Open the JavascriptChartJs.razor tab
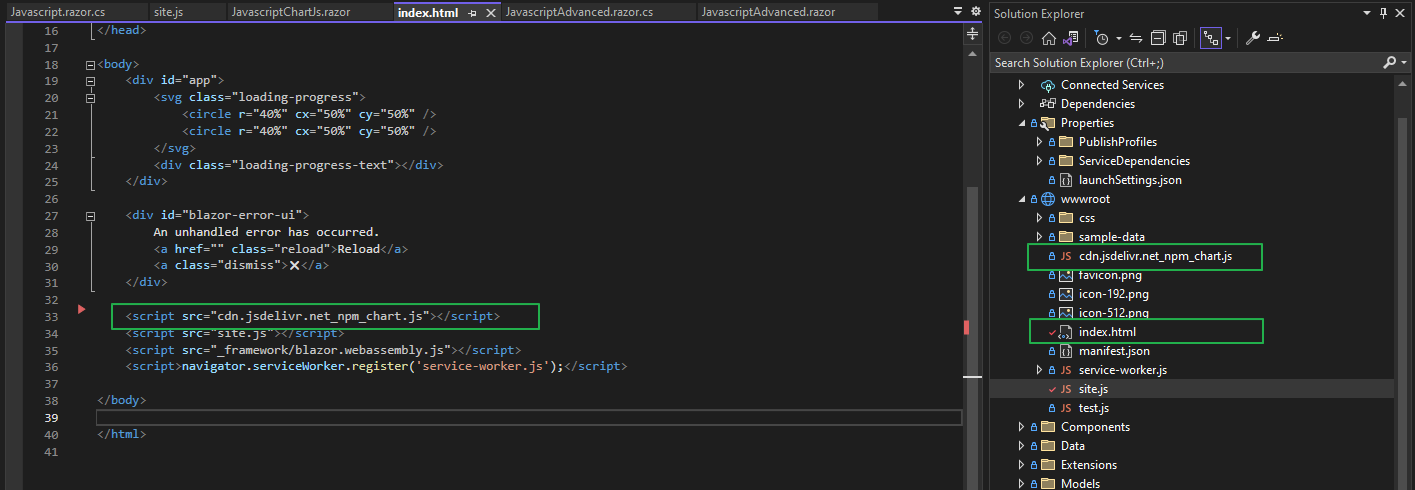Screen dimensions: 1415x490 (x=290, y=12)
